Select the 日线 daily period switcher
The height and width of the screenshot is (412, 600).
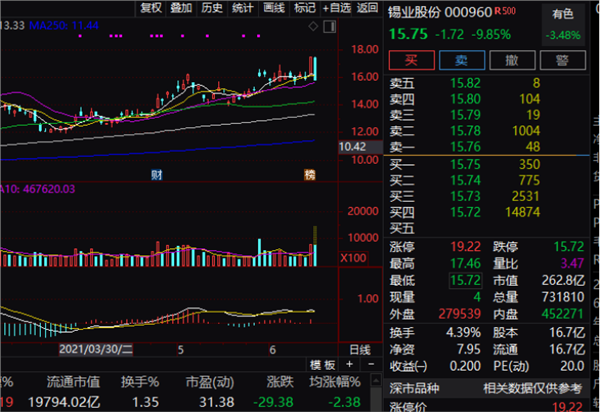click(360, 349)
